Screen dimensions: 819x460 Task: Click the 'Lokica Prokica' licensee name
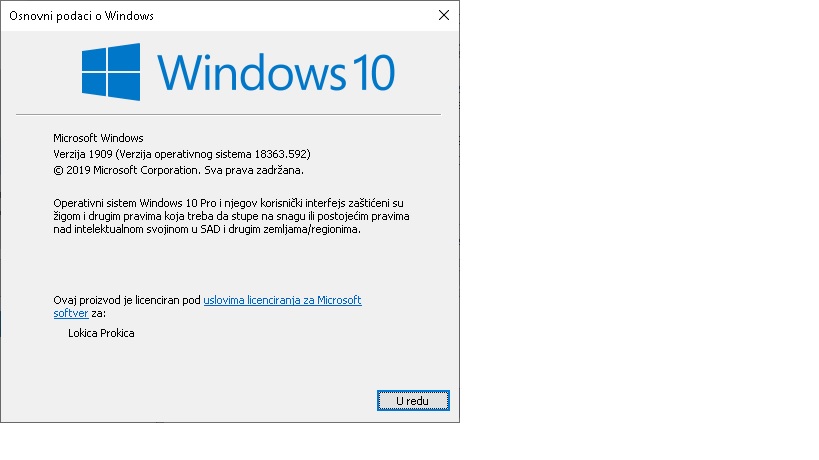coord(101,333)
